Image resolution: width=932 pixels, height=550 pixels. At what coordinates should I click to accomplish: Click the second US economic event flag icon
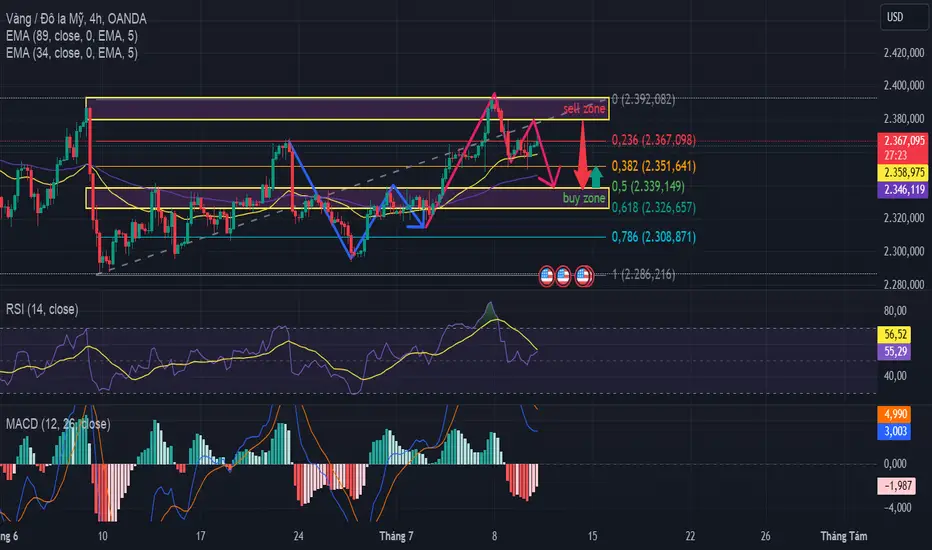563,276
